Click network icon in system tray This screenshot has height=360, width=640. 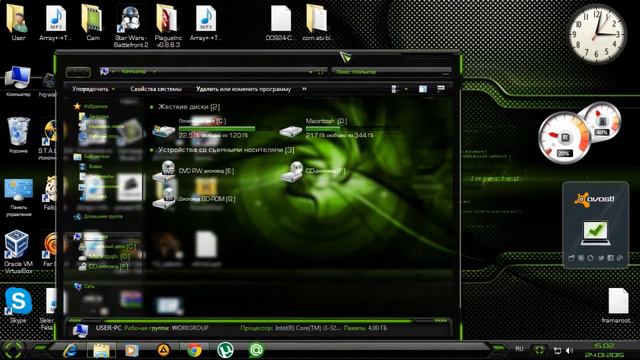point(557,350)
